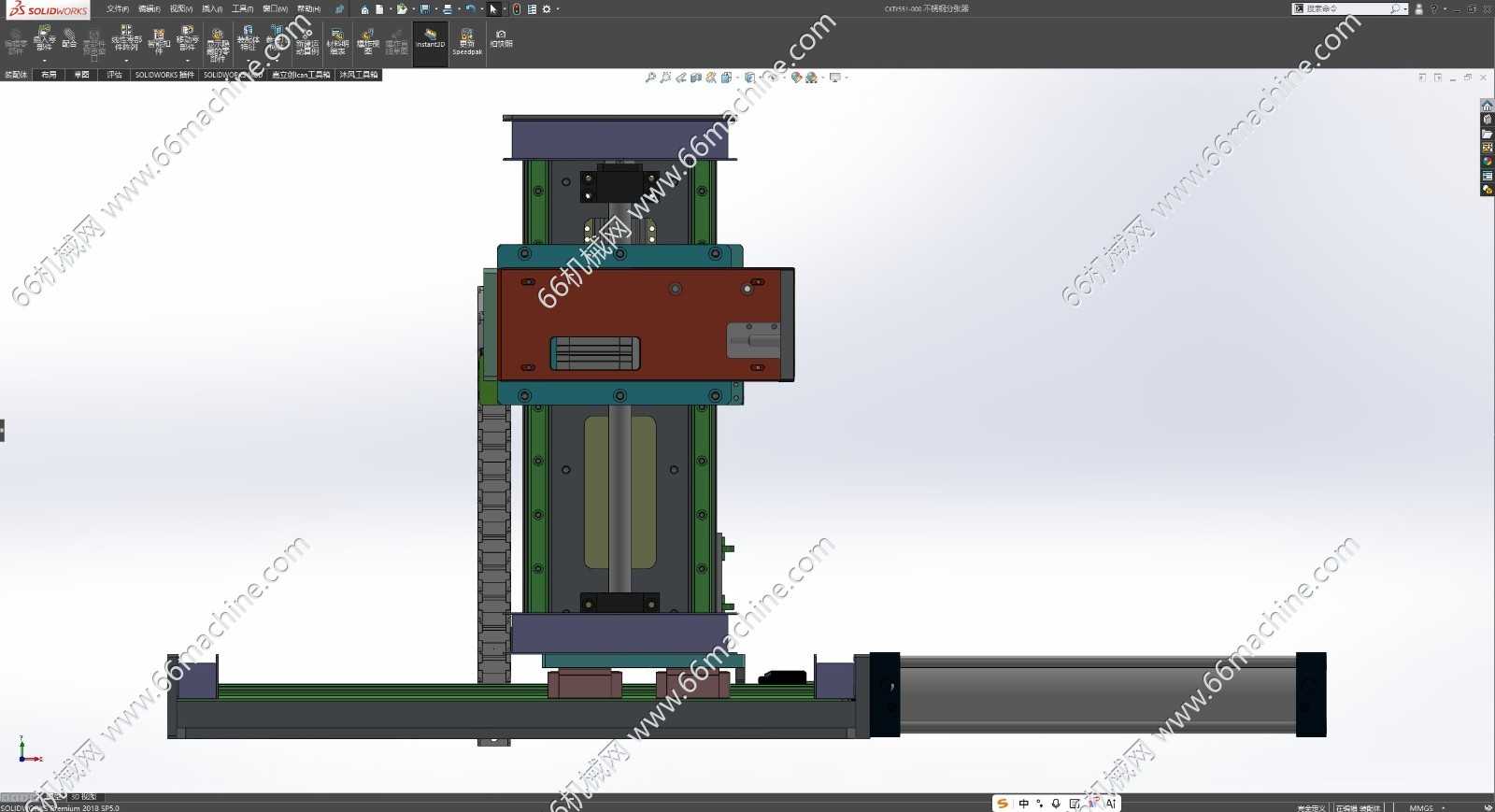Open the Appearances tab in the task pane

[1487, 162]
